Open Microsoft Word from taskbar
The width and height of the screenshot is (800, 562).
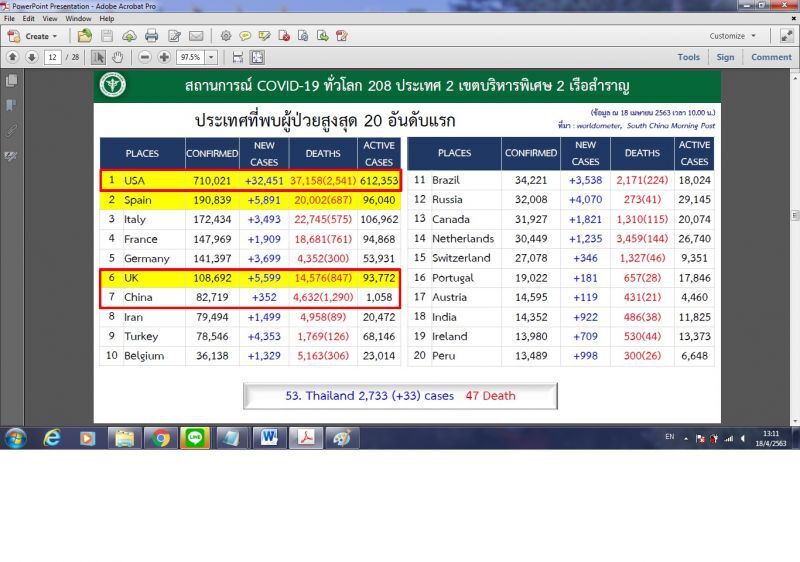point(269,438)
